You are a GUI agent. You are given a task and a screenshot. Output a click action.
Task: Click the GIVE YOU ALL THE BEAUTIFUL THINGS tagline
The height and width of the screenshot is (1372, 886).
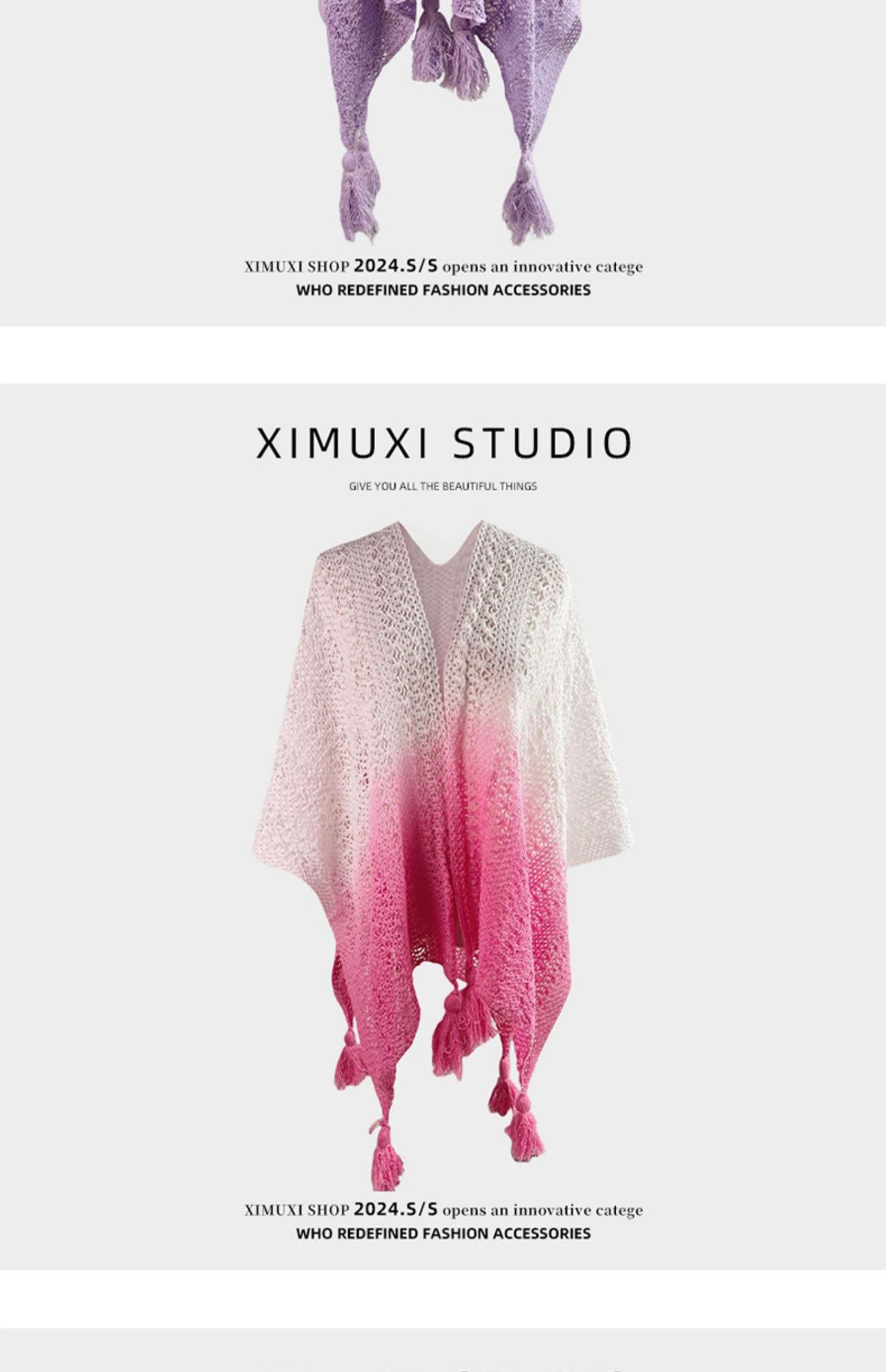(443, 487)
